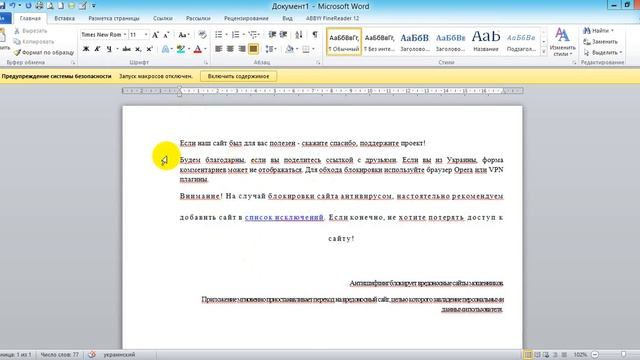640x360 pixels.
Task: Expand the Font group dialog launcher
Action: click(x=206, y=62)
